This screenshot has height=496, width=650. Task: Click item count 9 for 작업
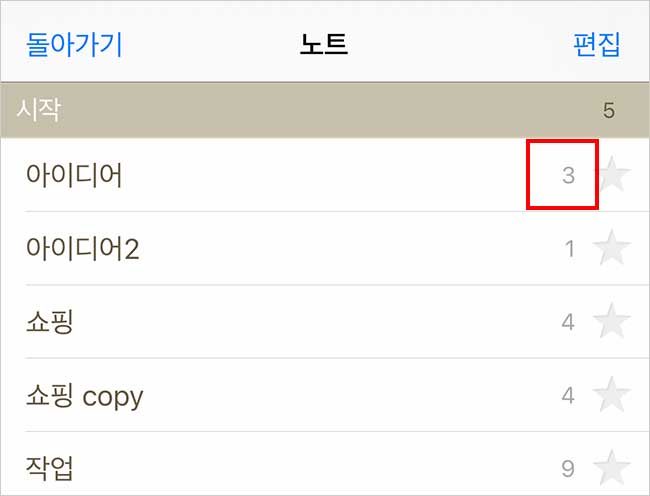(568, 468)
